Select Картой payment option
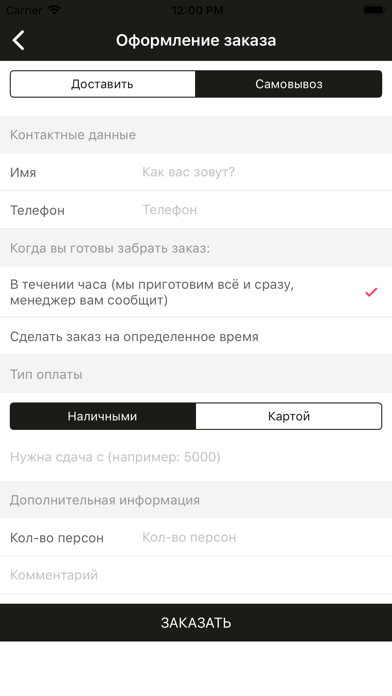This screenshot has width=392, height=696. click(289, 416)
